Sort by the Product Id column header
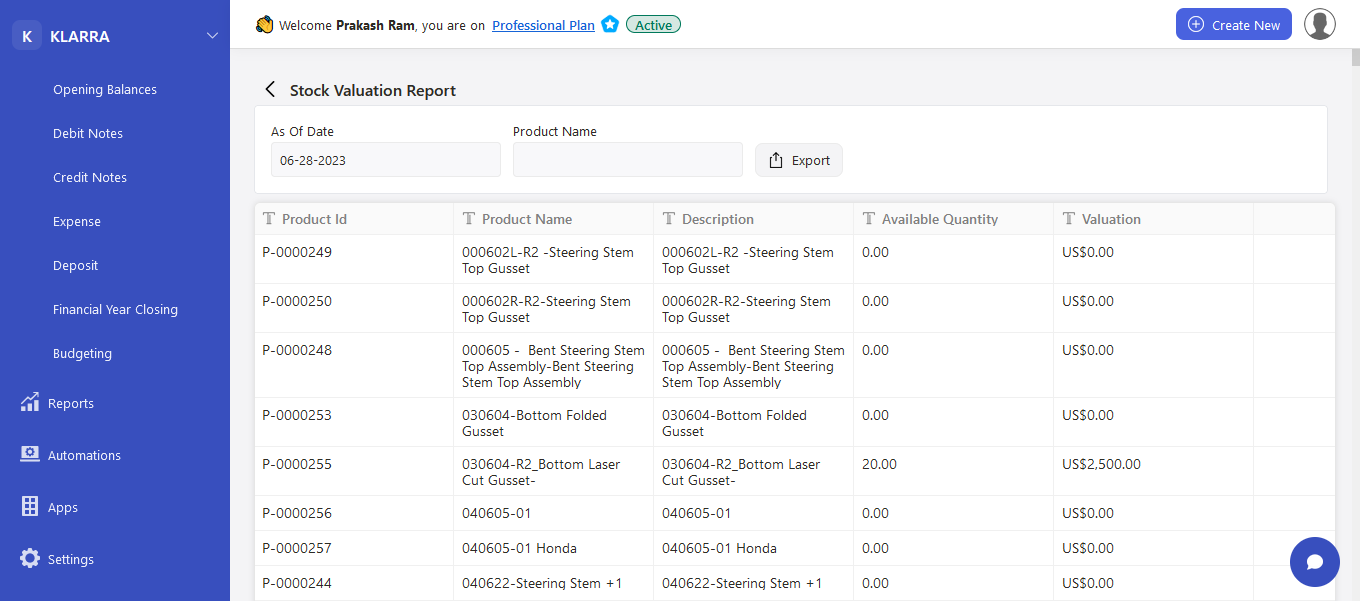The height and width of the screenshot is (601, 1360). point(314,219)
